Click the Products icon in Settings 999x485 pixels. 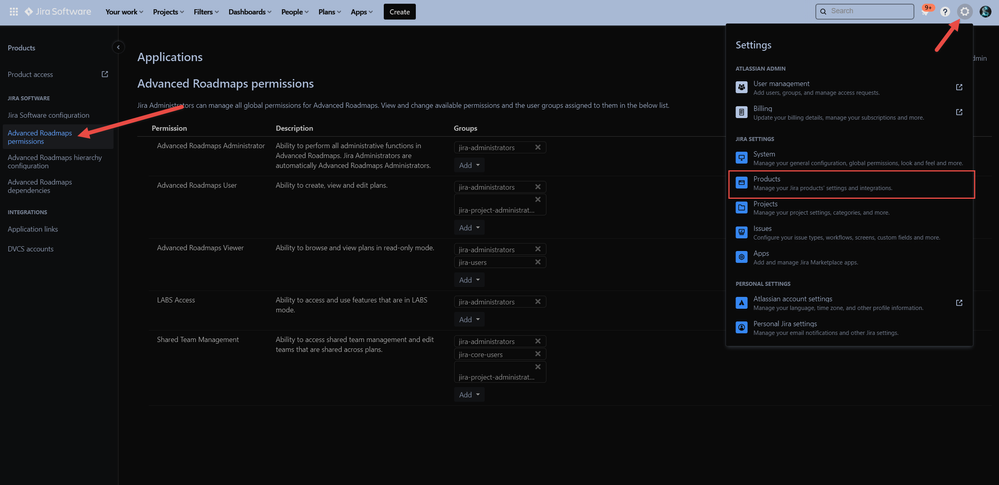[742, 183]
